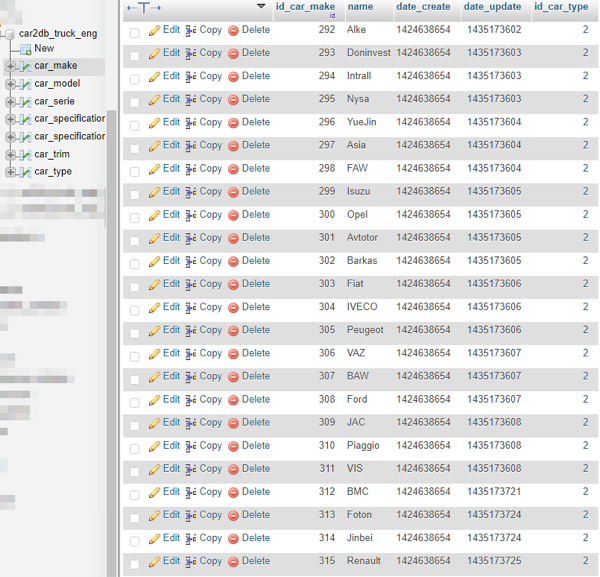Click the New table icon in sidebar
Screen dimensions: 600x577
(x=26, y=49)
